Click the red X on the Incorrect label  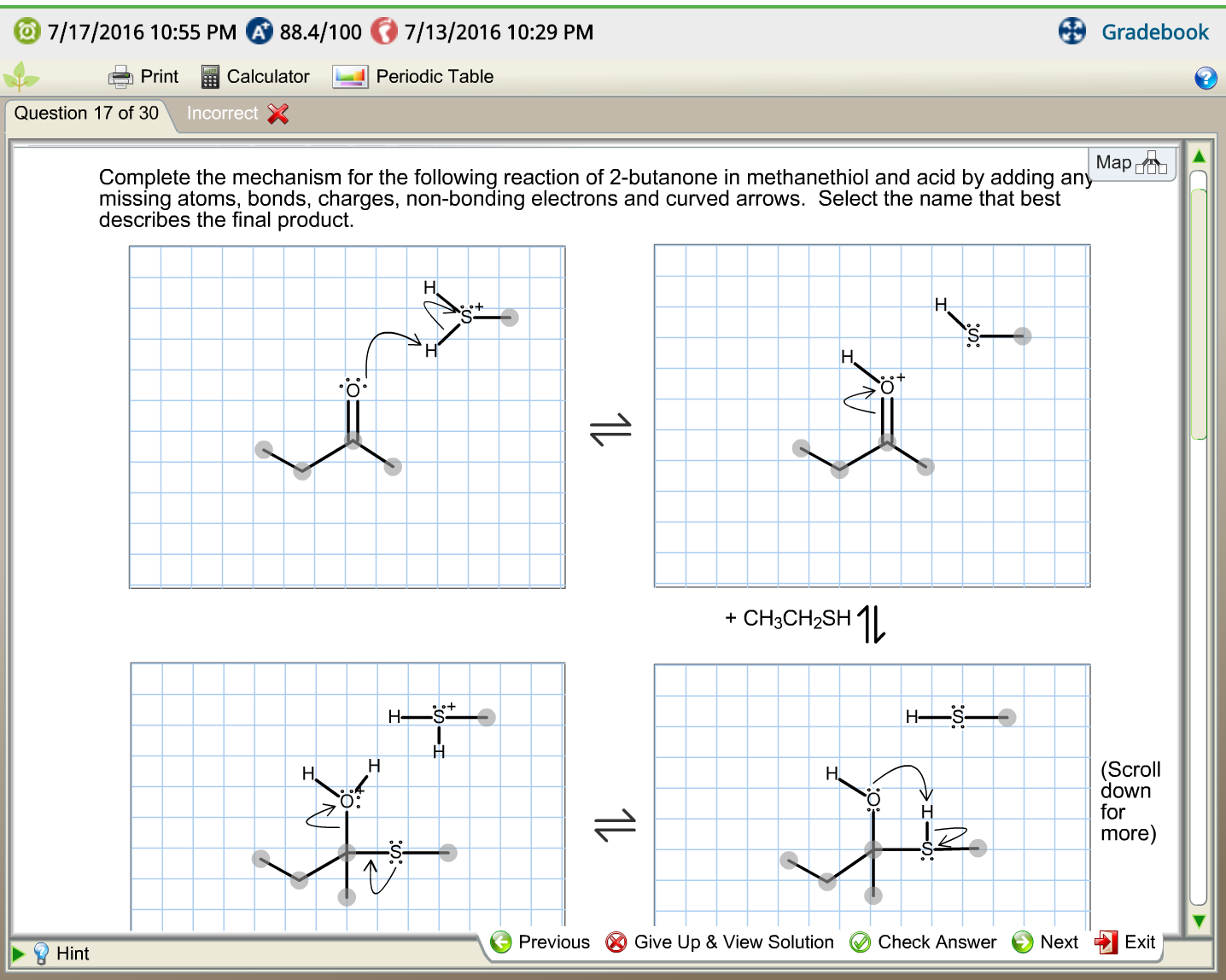coord(275,113)
